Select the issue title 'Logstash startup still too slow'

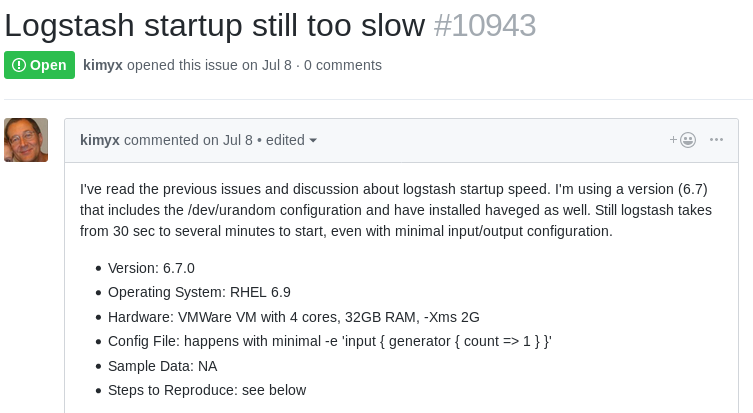pos(215,25)
